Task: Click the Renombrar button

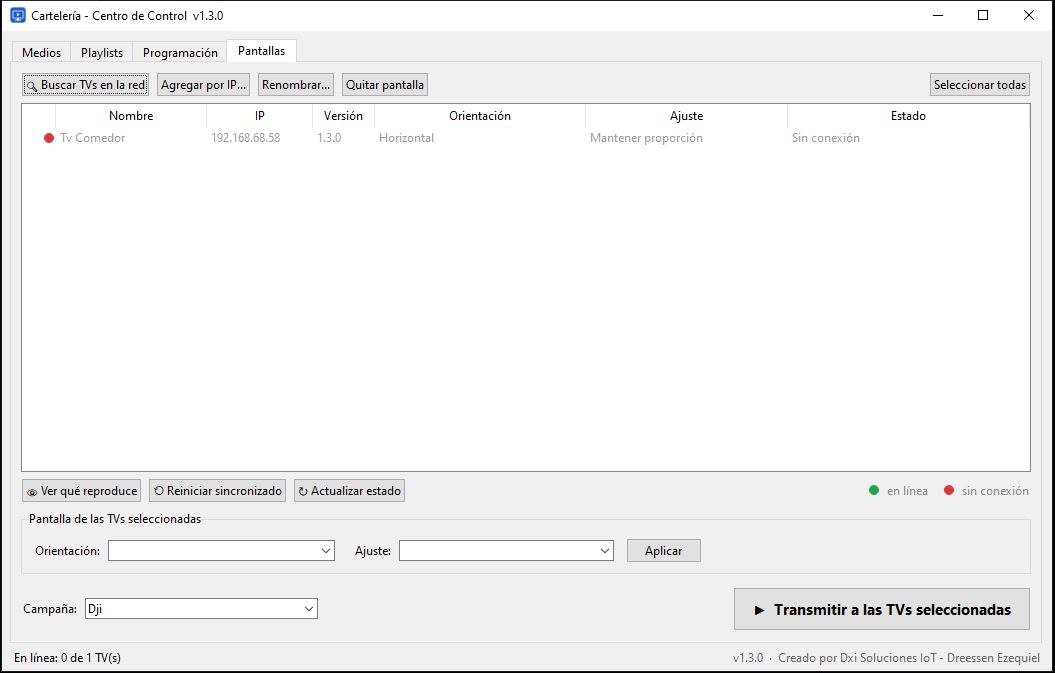Action: coord(296,85)
